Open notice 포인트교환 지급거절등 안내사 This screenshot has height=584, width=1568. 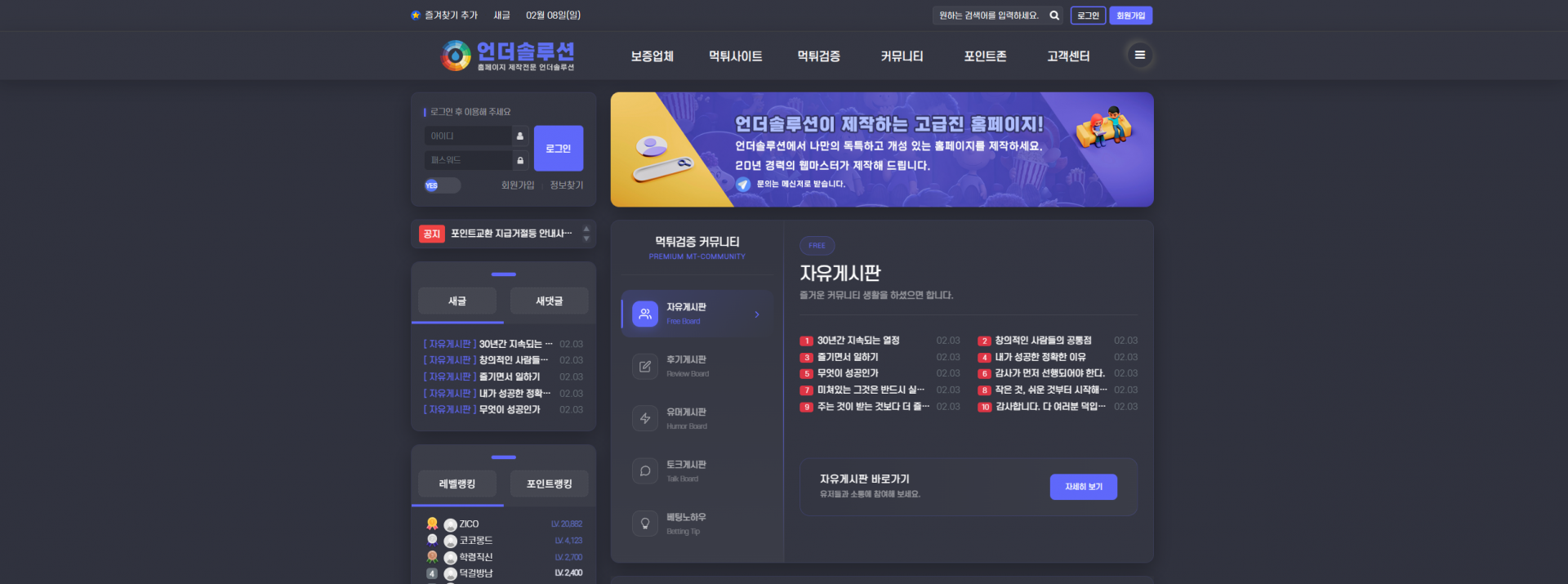tap(511, 234)
